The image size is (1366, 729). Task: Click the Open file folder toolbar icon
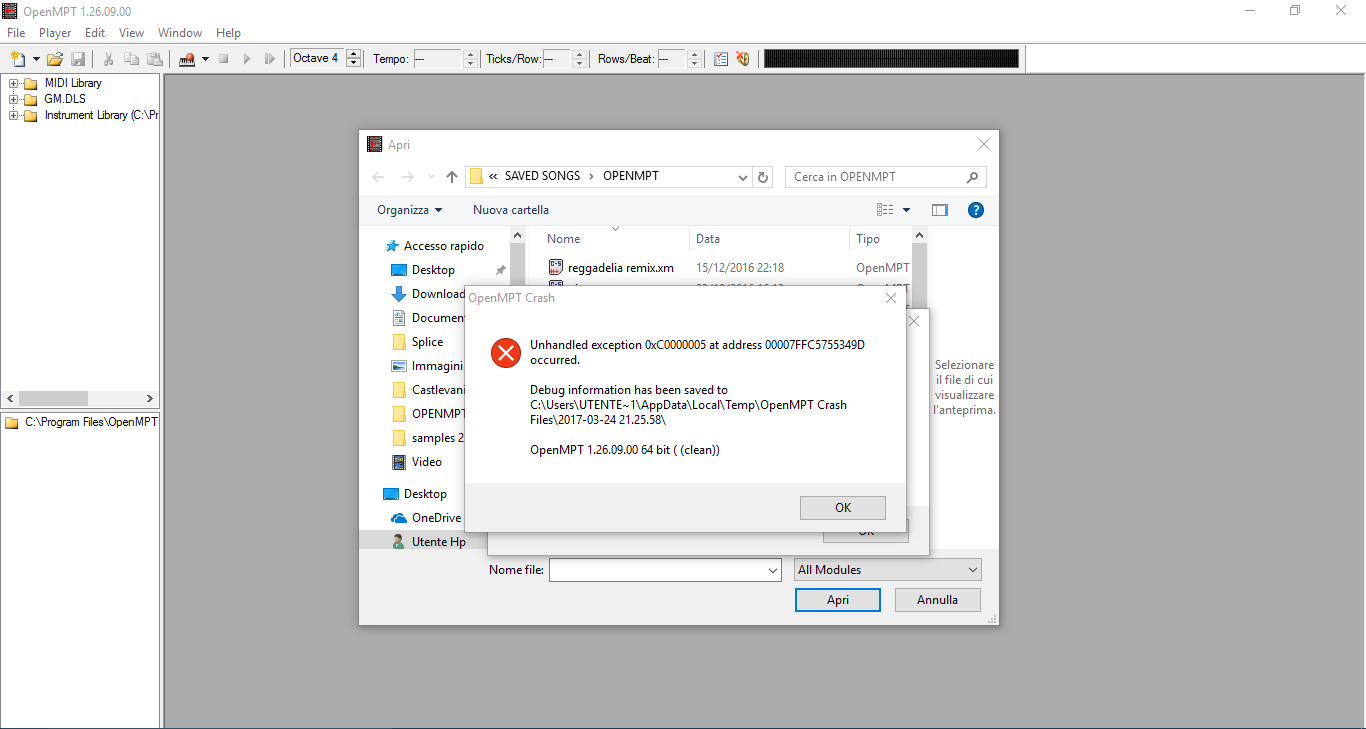point(55,59)
